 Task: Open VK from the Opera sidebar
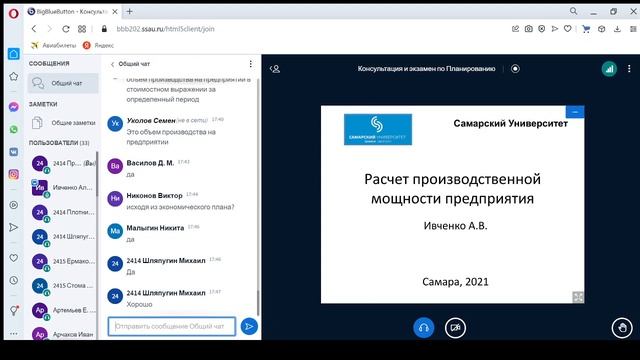click(13, 152)
